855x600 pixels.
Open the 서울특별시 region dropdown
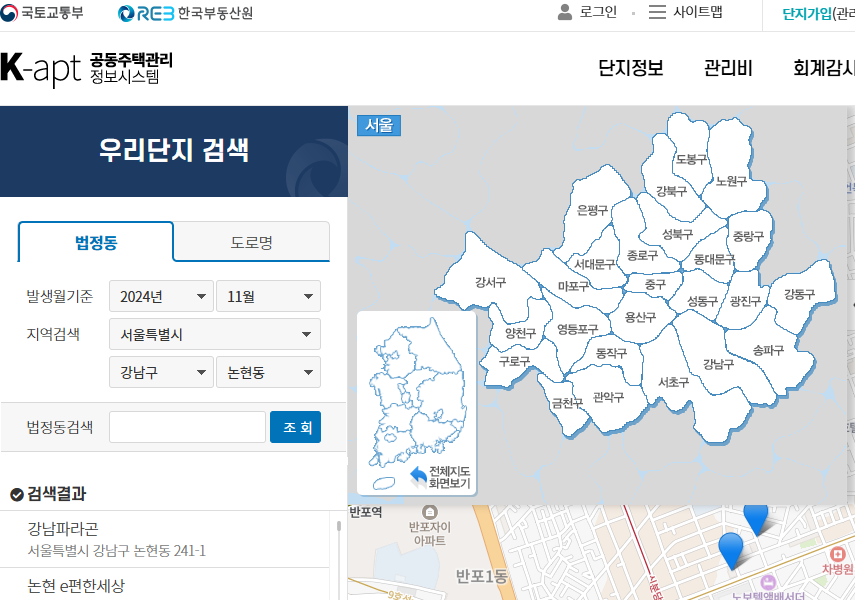click(x=214, y=333)
